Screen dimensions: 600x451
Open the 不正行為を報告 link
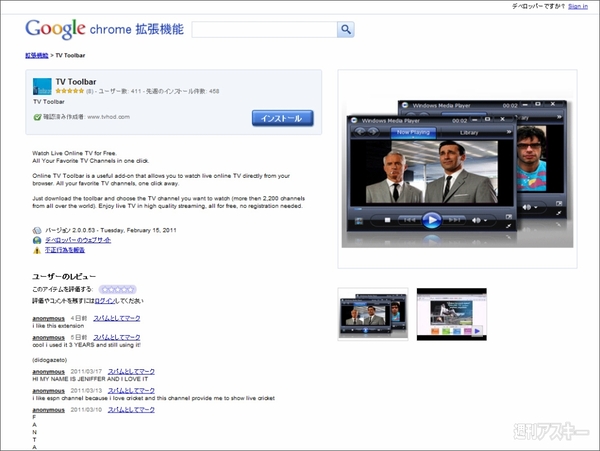pos(65,250)
